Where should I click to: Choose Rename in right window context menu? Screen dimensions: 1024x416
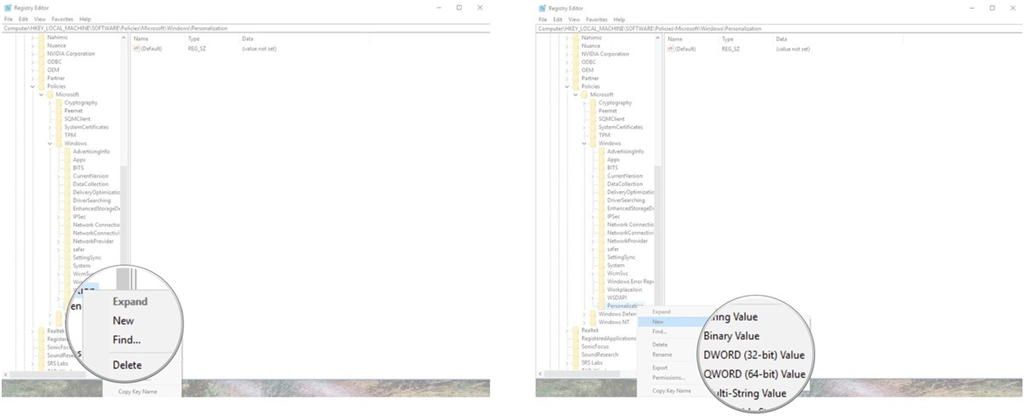pos(662,355)
